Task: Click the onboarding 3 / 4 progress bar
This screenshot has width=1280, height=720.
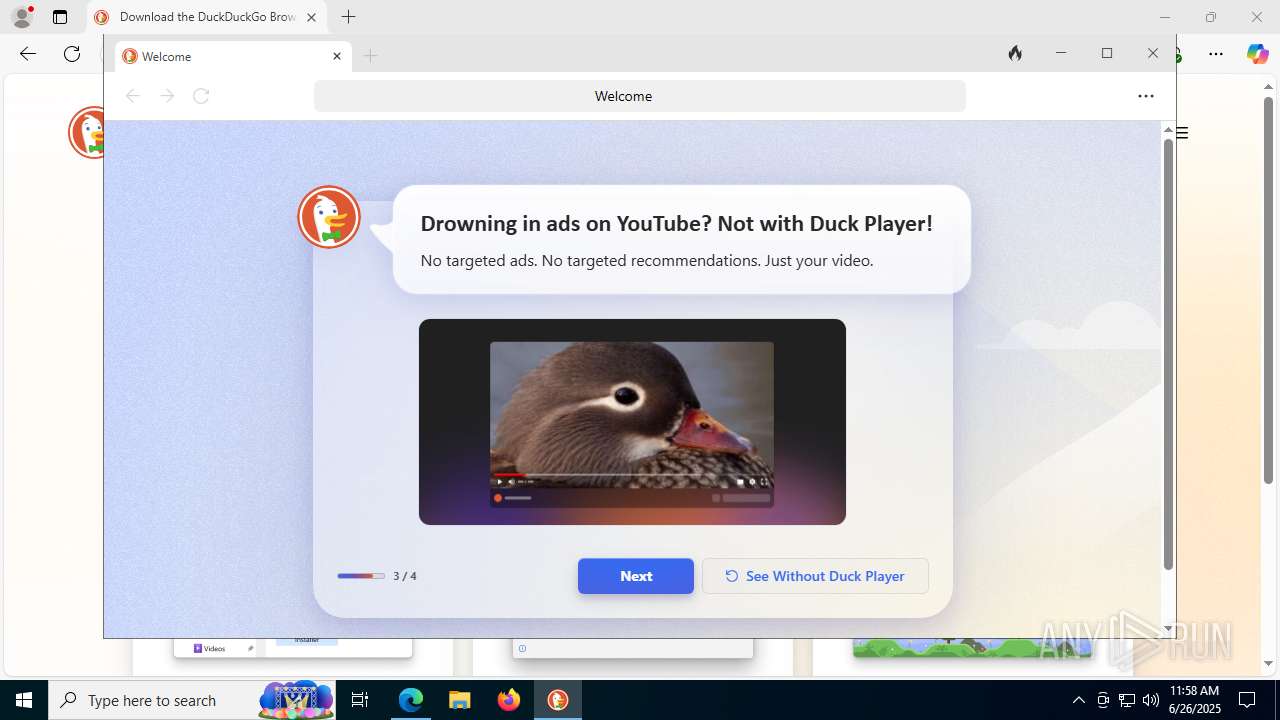Action: pyautogui.click(x=361, y=576)
